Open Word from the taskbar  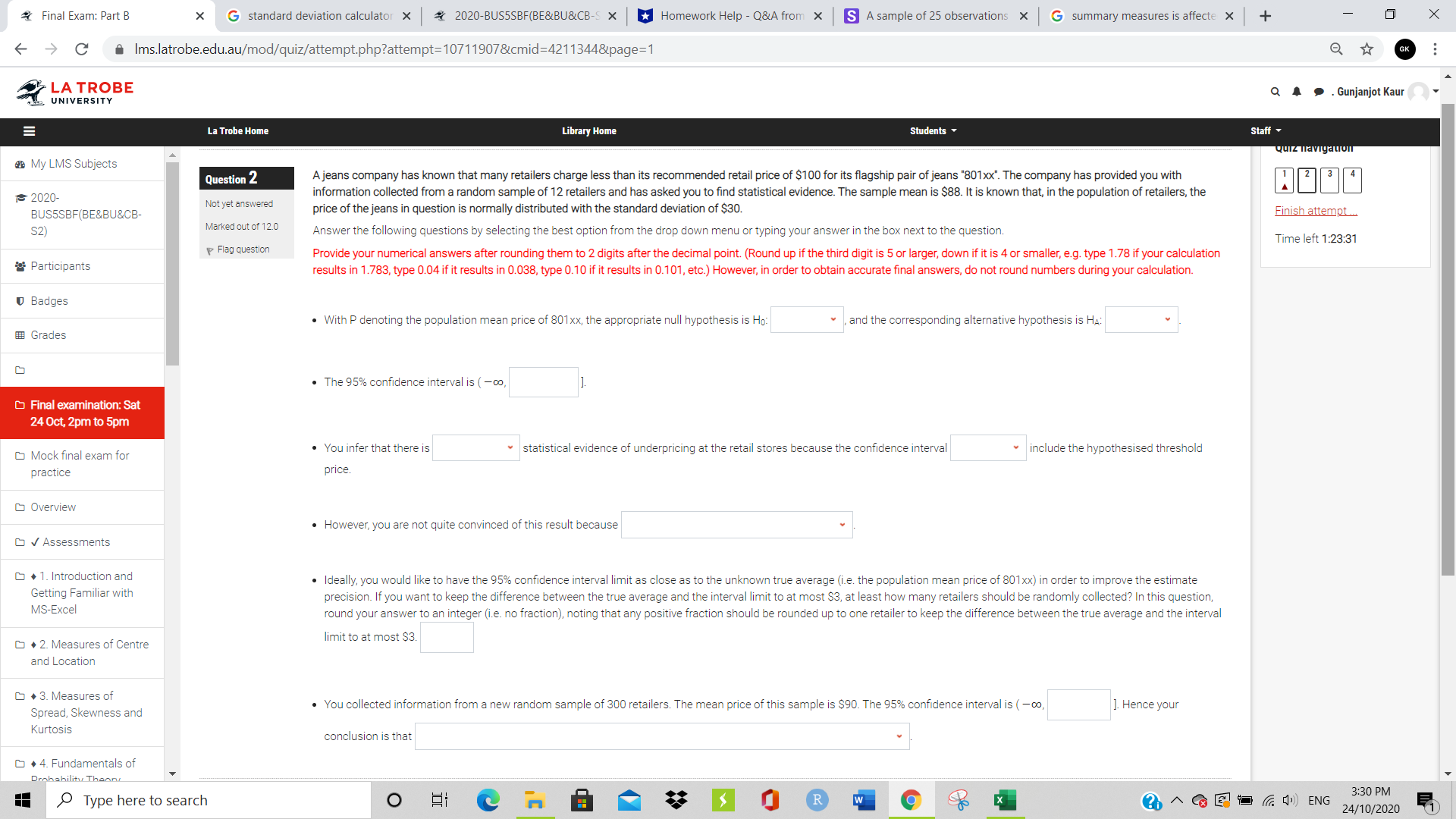(864, 799)
